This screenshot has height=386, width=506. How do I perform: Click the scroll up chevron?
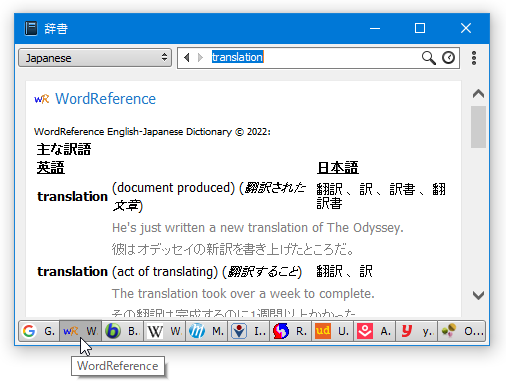[478, 94]
